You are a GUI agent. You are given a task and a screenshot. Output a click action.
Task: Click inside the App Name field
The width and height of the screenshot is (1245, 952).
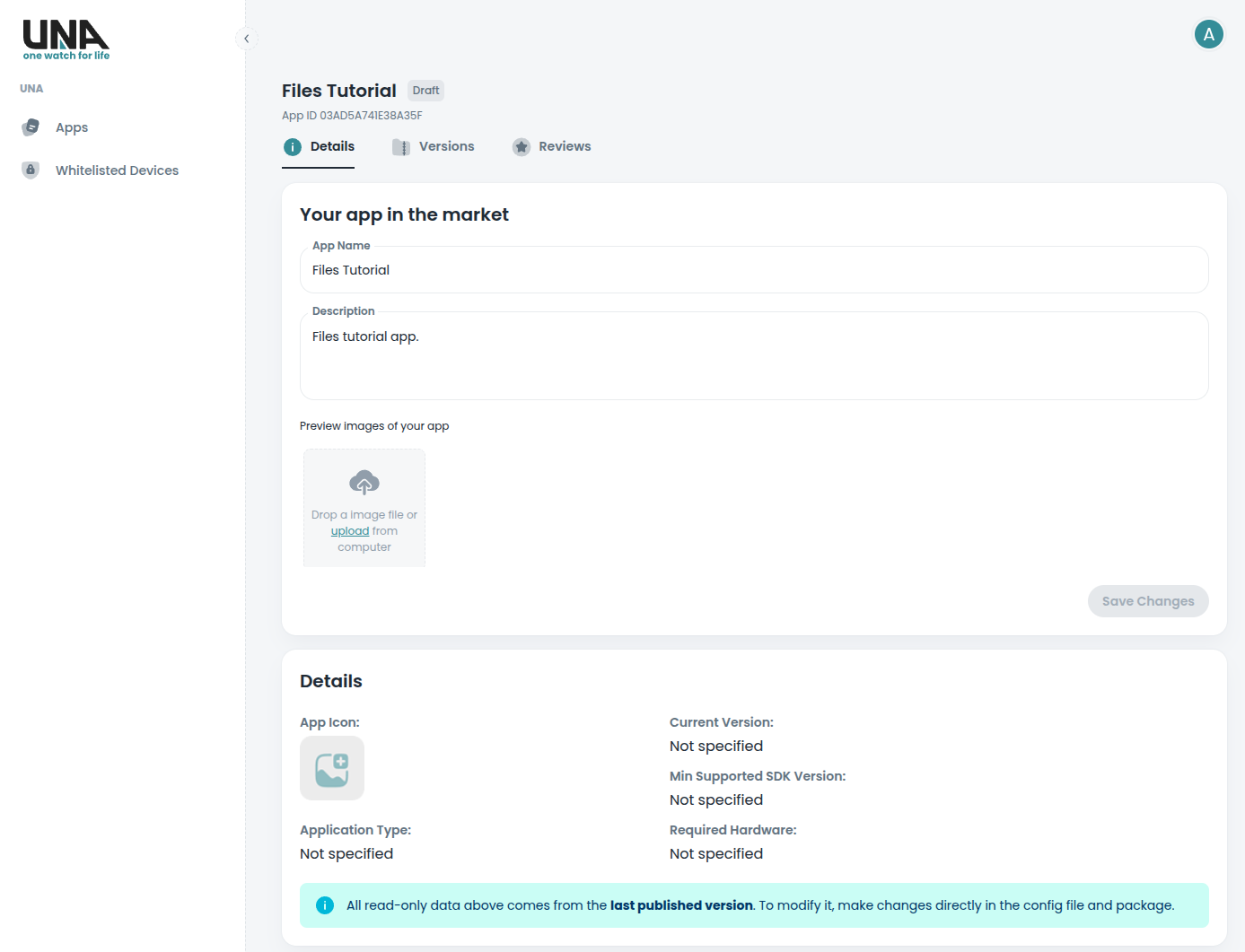click(x=754, y=269)
